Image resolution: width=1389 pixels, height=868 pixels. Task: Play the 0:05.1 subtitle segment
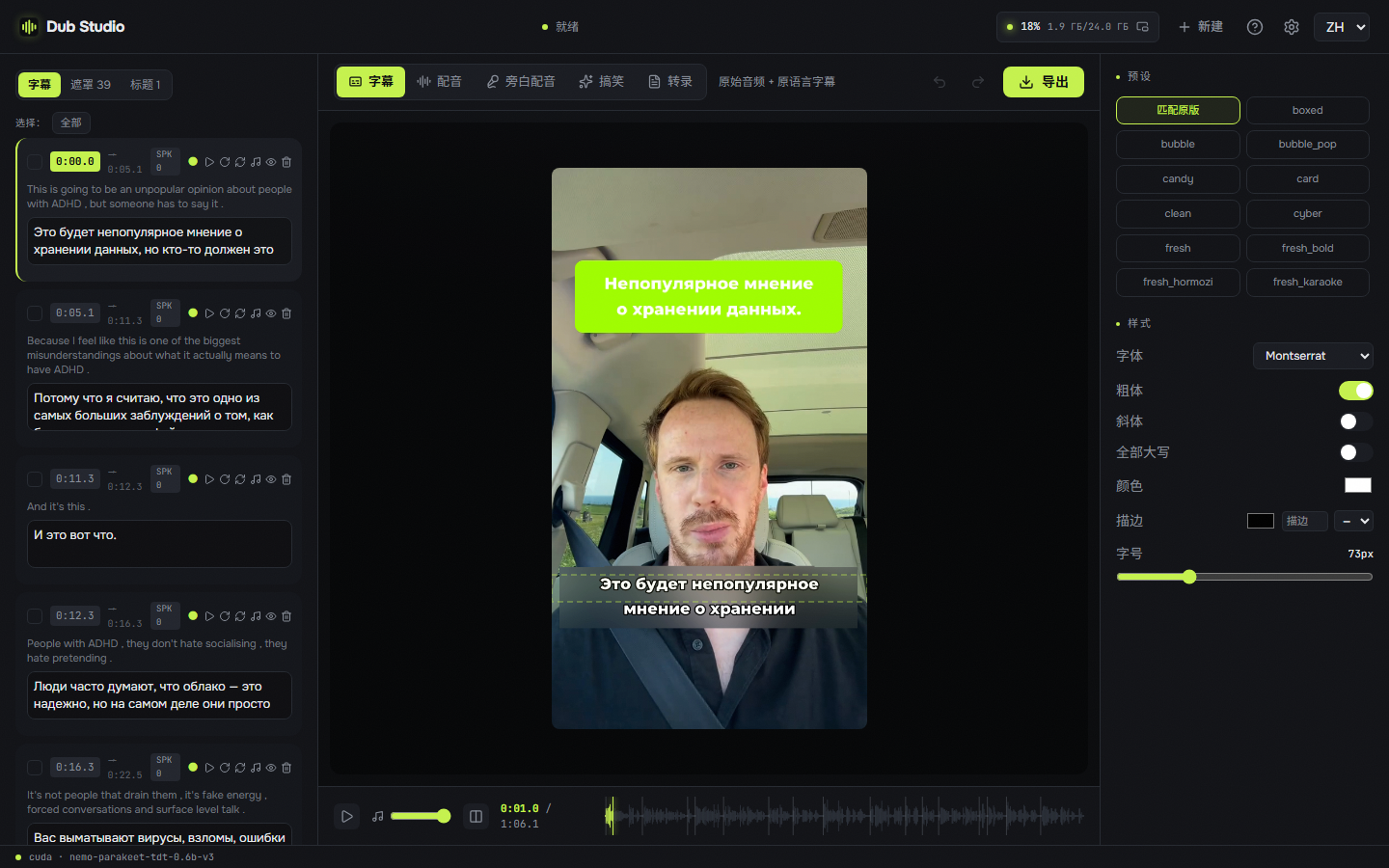[x=209, y=313]
